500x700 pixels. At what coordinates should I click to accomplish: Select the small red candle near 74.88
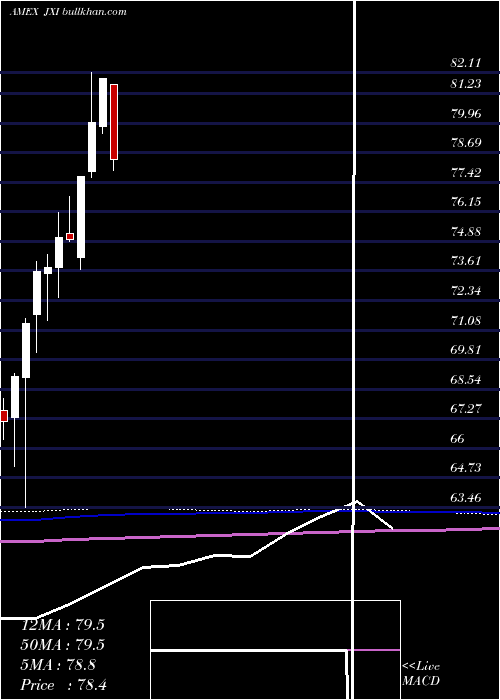(x=70, y=237)
